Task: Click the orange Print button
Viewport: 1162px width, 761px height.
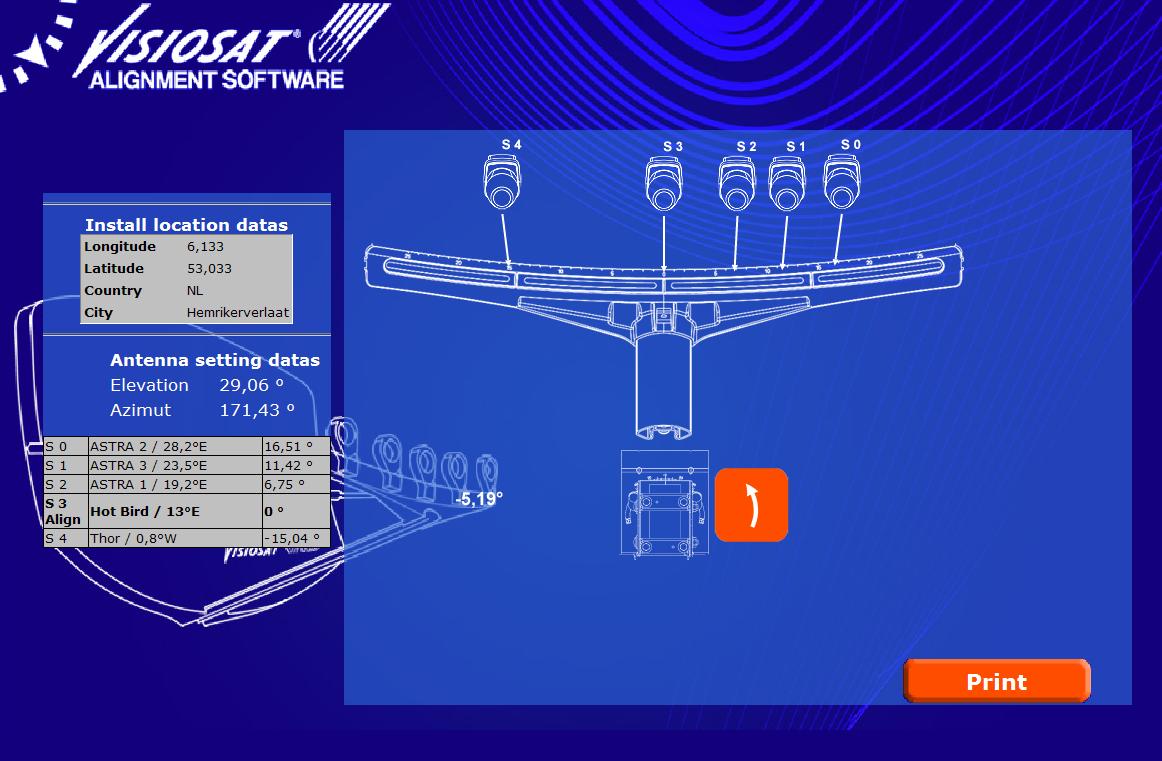Action: click(997, 681)
